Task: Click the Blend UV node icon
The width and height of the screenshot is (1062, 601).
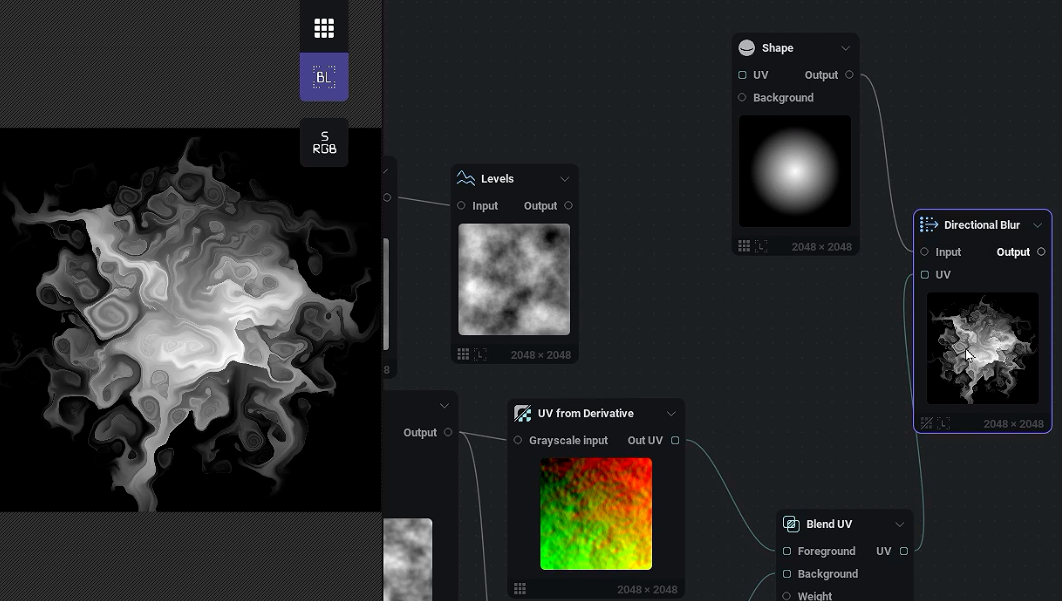Action: [x=790, y=524]
